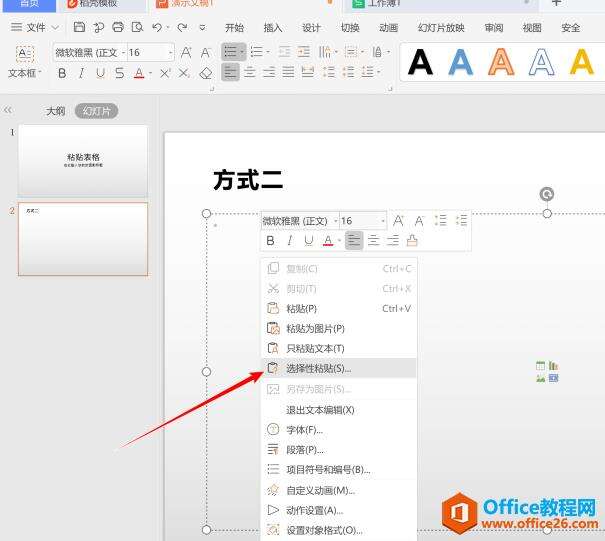Click the Print icon in quick access toolbar

[118, 27]
